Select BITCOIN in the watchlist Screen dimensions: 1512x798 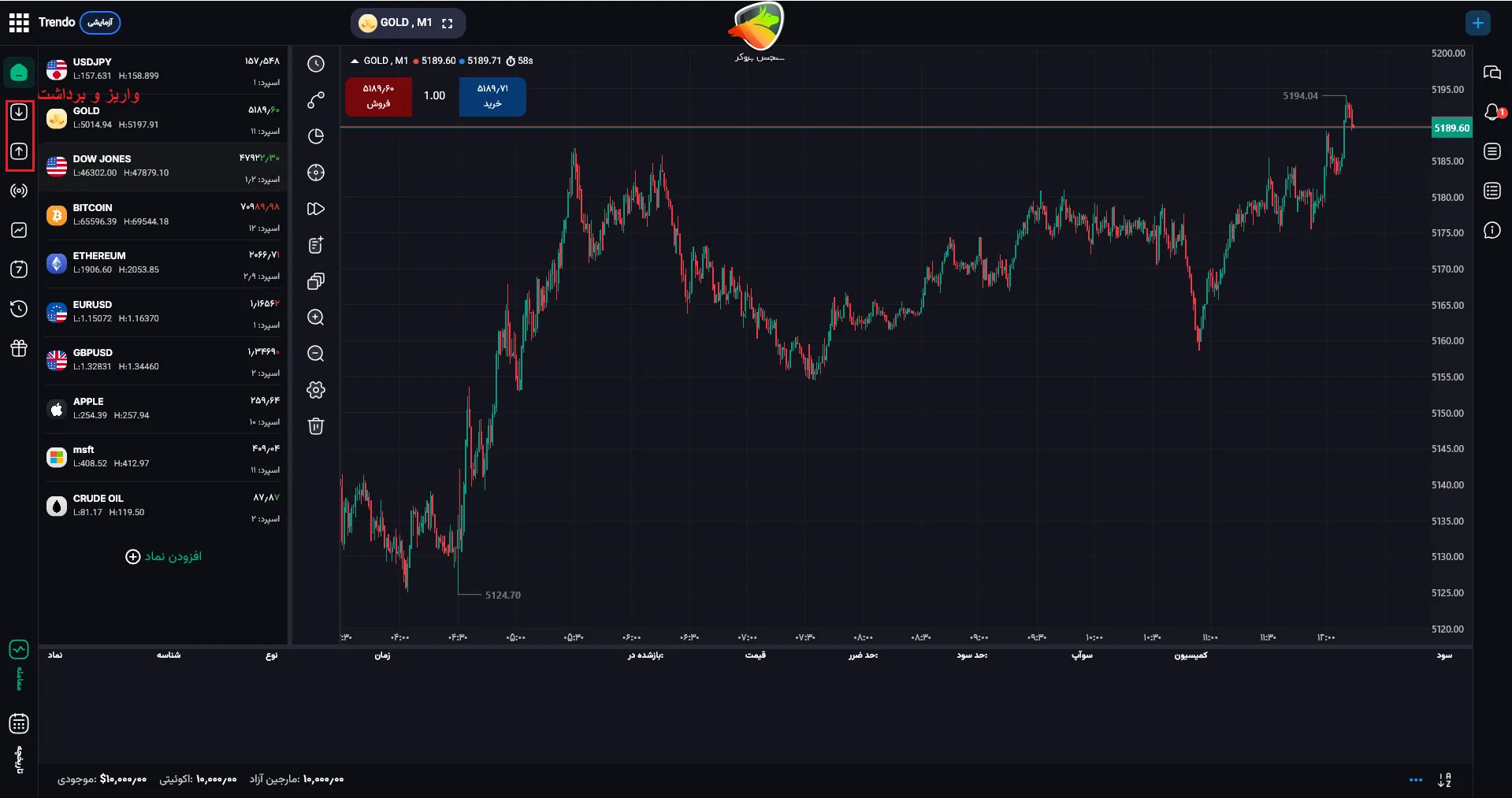click(163, 216)
